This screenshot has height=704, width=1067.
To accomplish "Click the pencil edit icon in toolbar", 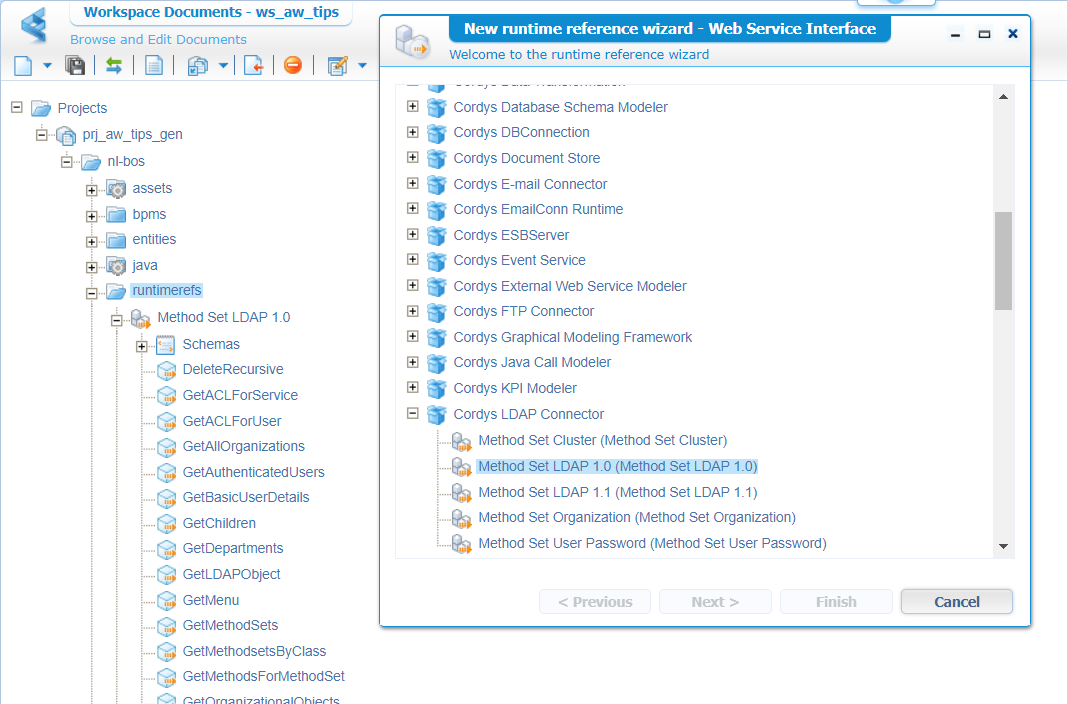I will pos(338,66).
